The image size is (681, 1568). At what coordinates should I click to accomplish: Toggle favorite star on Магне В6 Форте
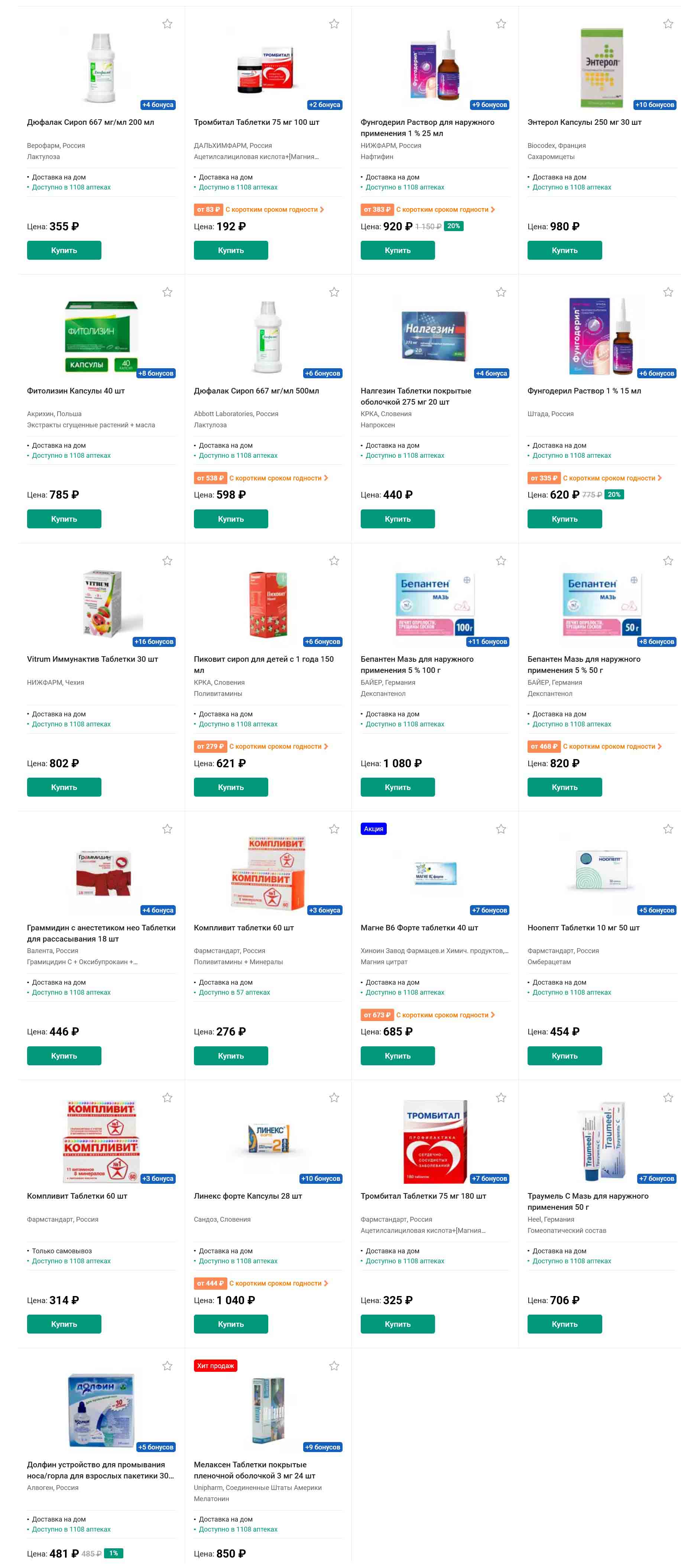pos(501,829)
